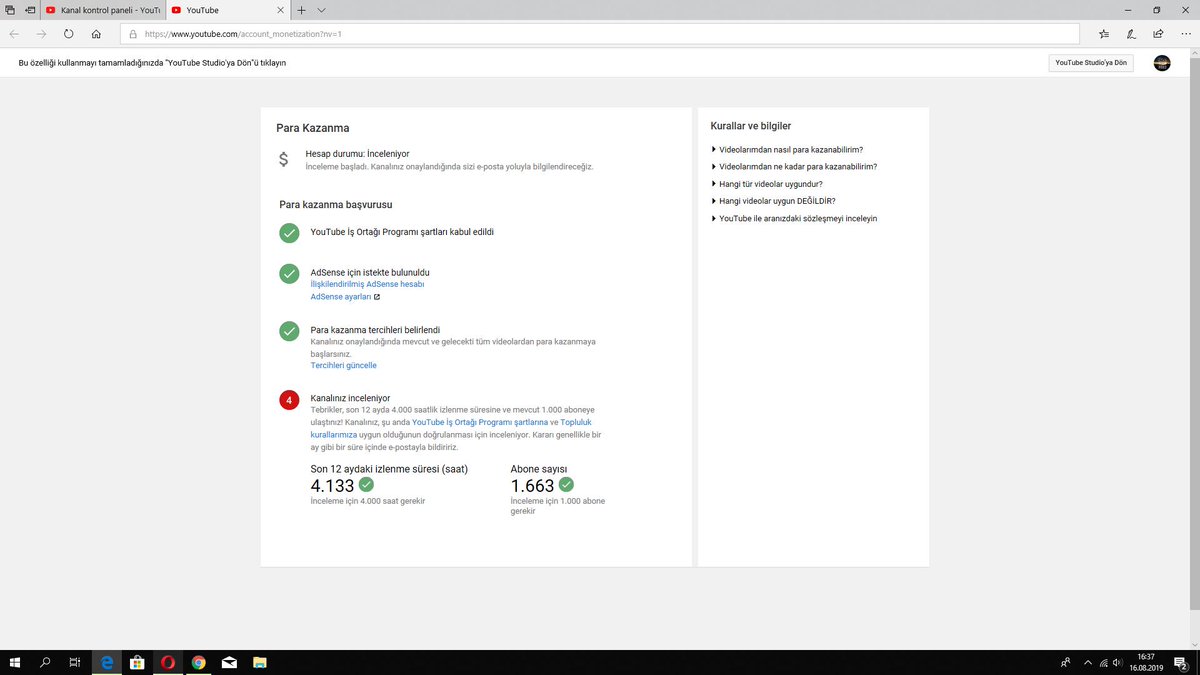Open Edge settings and more menu
This screenshot has height=675, width=1200.
pos(1184,33)
